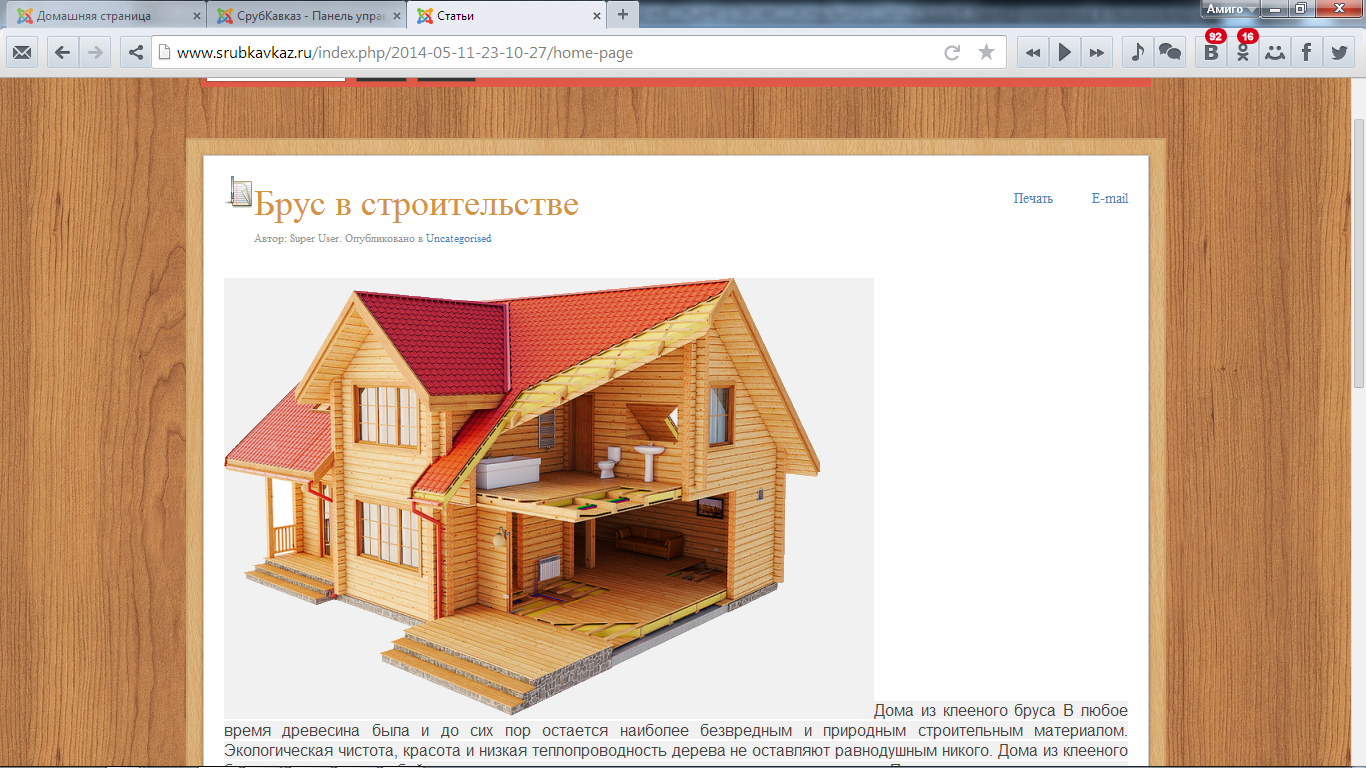The image size is (1366, 768).
Task: Click the share icon beside the address bar
Action: tap(135, 53)
